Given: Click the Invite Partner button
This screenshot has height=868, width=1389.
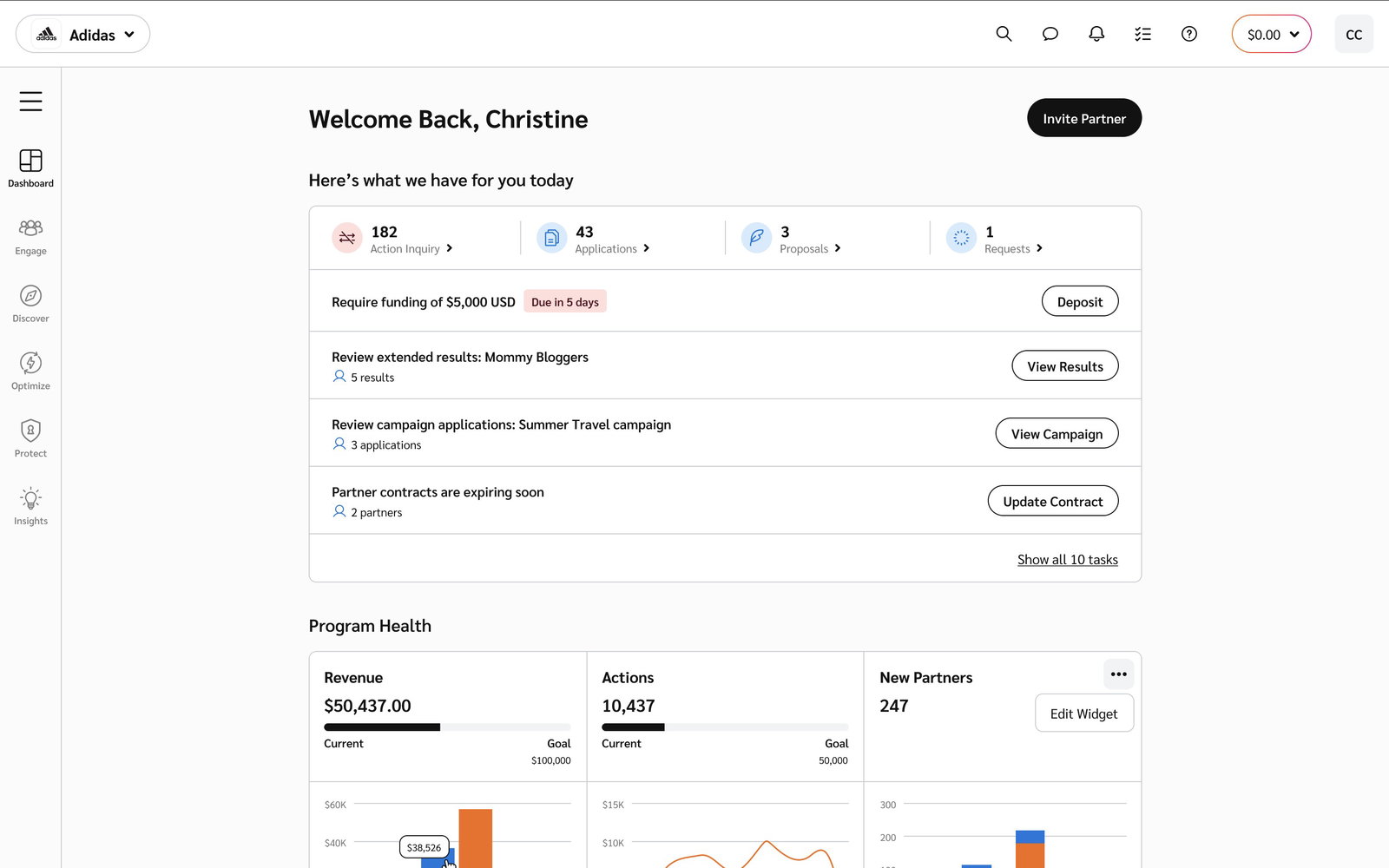Looking at the screenshot, I should click(x=1083, y=117).
